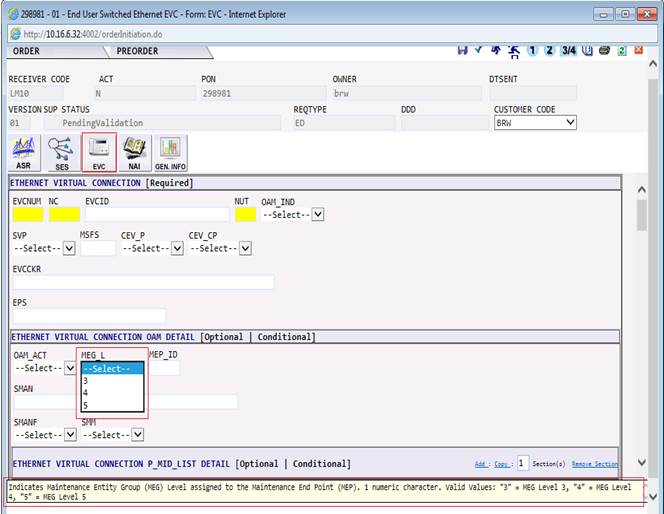Click the Save disk icon in toolbar
The image size is (664, 514).
462,50
